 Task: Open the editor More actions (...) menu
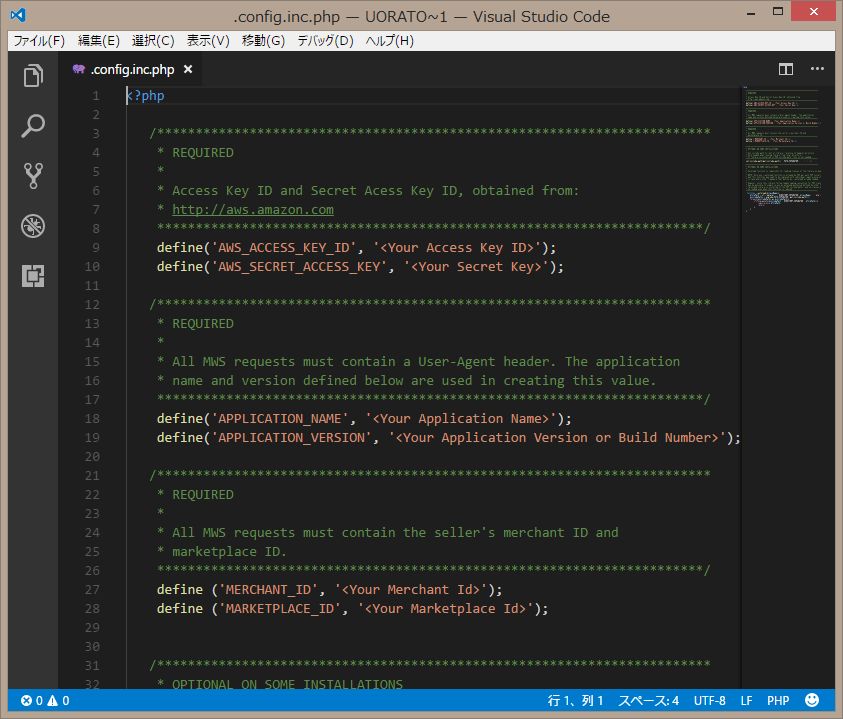coord(817,69)
